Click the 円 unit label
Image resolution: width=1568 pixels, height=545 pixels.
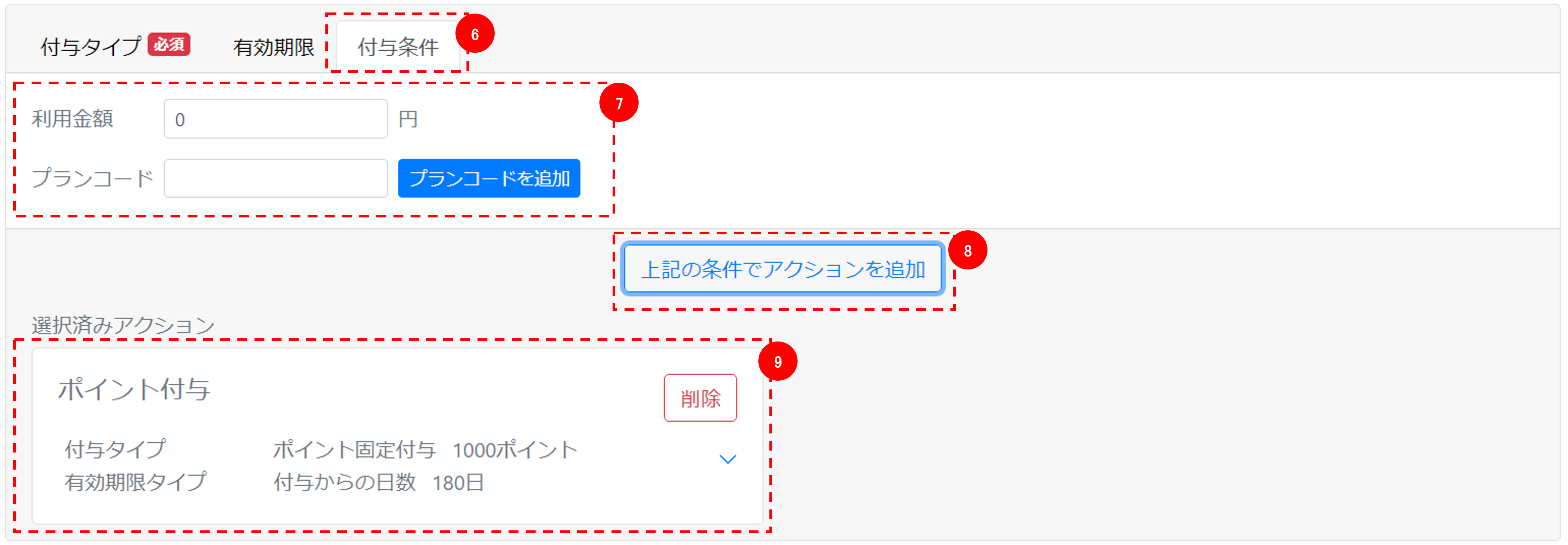click(x=408, y=119)
